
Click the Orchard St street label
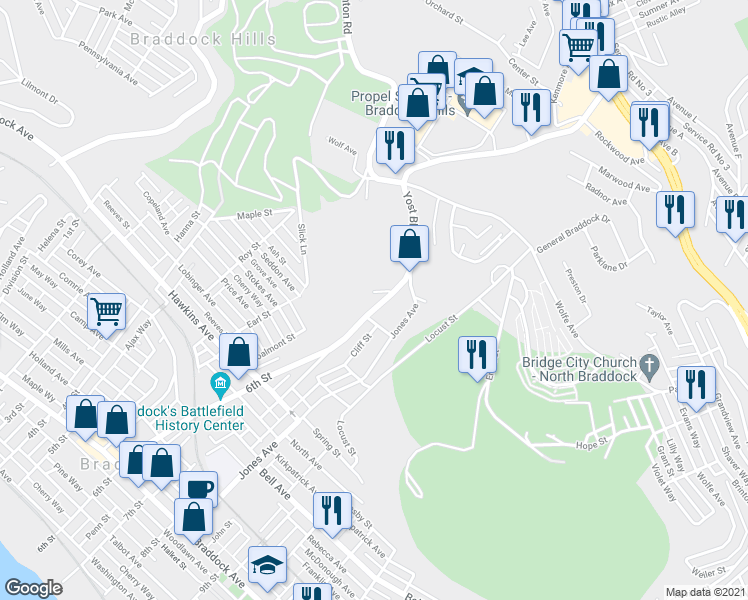tap(444, 11)
